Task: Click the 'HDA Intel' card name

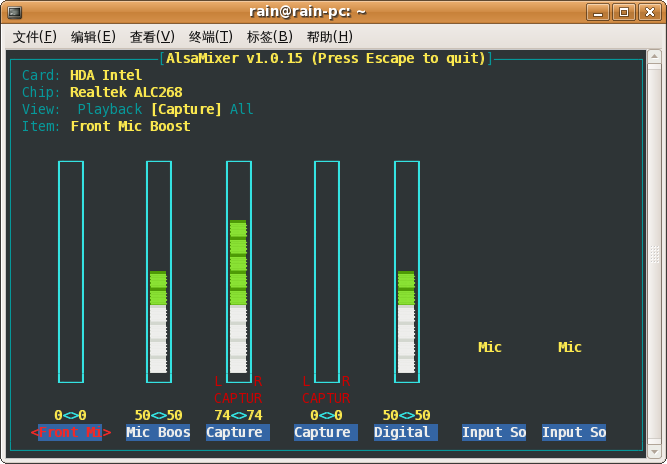Action: 106,75
